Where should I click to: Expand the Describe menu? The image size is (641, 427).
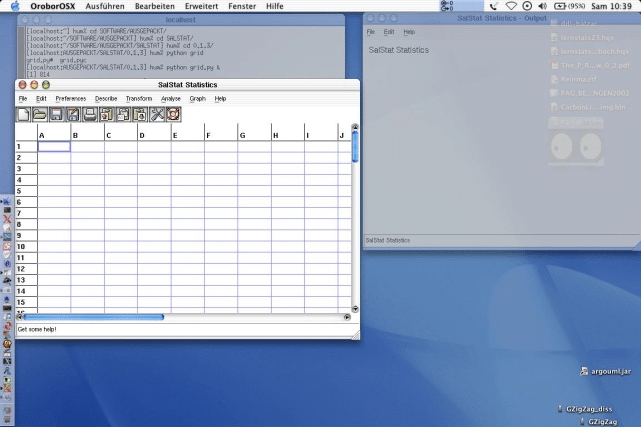(106, 99)
